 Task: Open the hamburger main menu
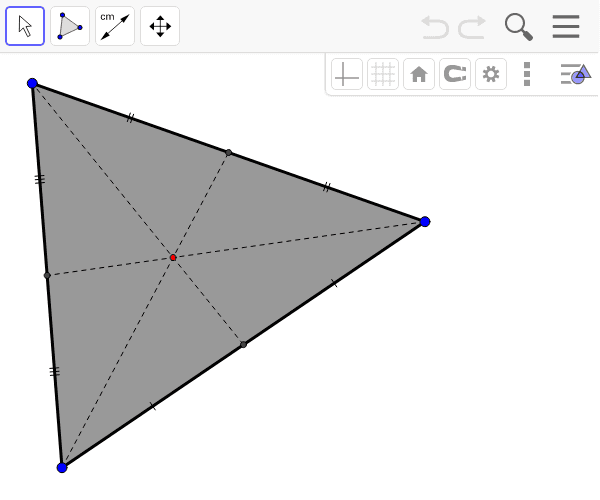(x=566, y=26)
